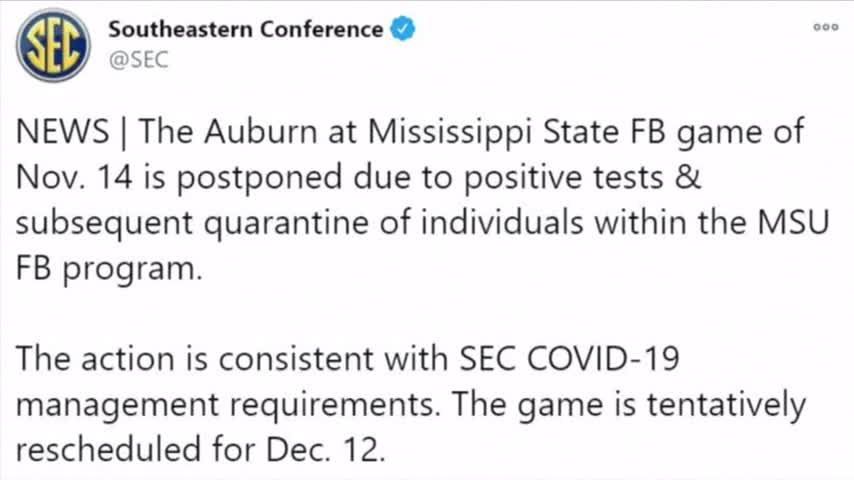854x480 pixels.
Task: Click the word quarantine in tweet
Action: click(286, 224)
